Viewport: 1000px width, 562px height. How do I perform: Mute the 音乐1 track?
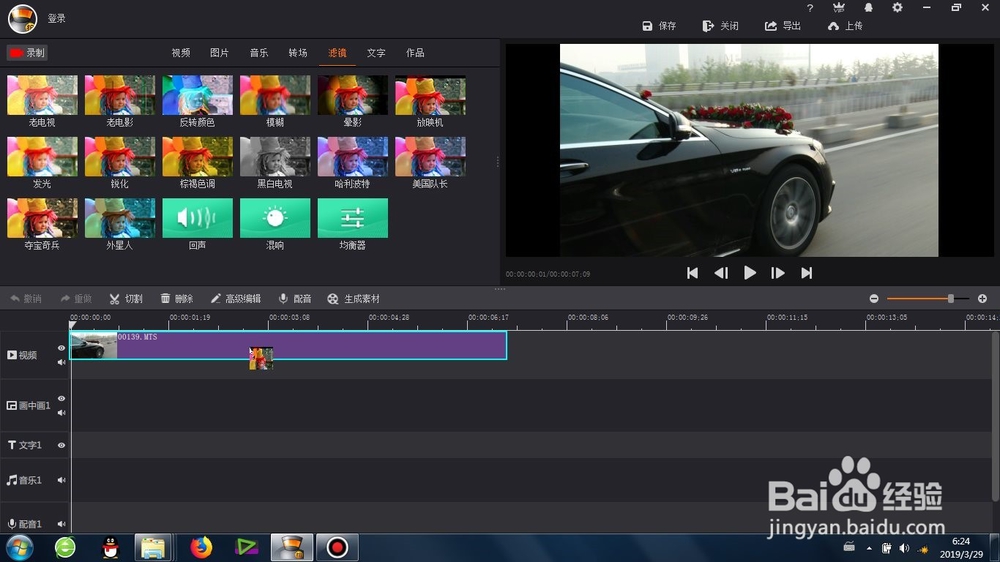pyautogui.click(x=61, y=480)
